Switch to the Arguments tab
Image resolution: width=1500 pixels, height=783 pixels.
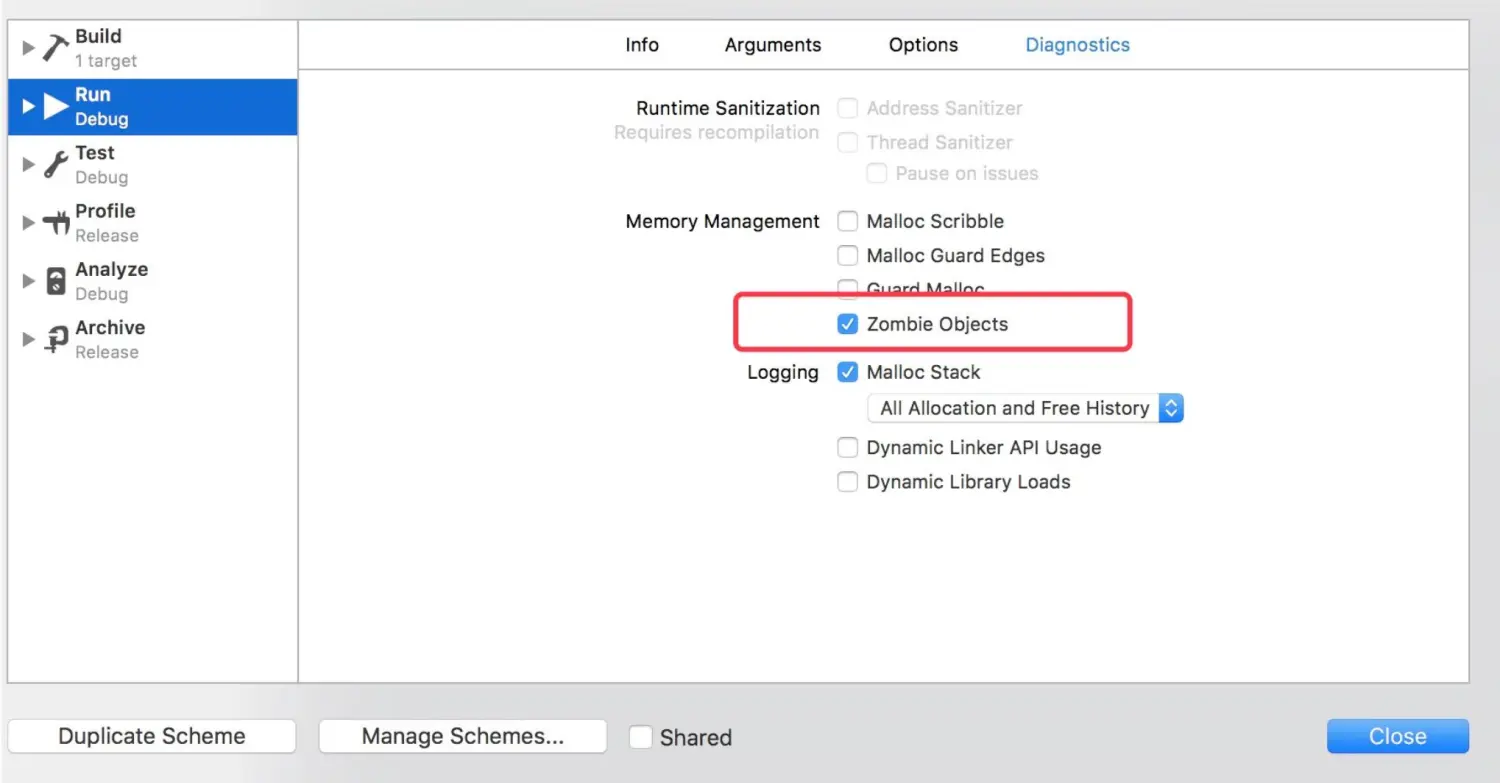pyautogui.click(x=773, y=45)
